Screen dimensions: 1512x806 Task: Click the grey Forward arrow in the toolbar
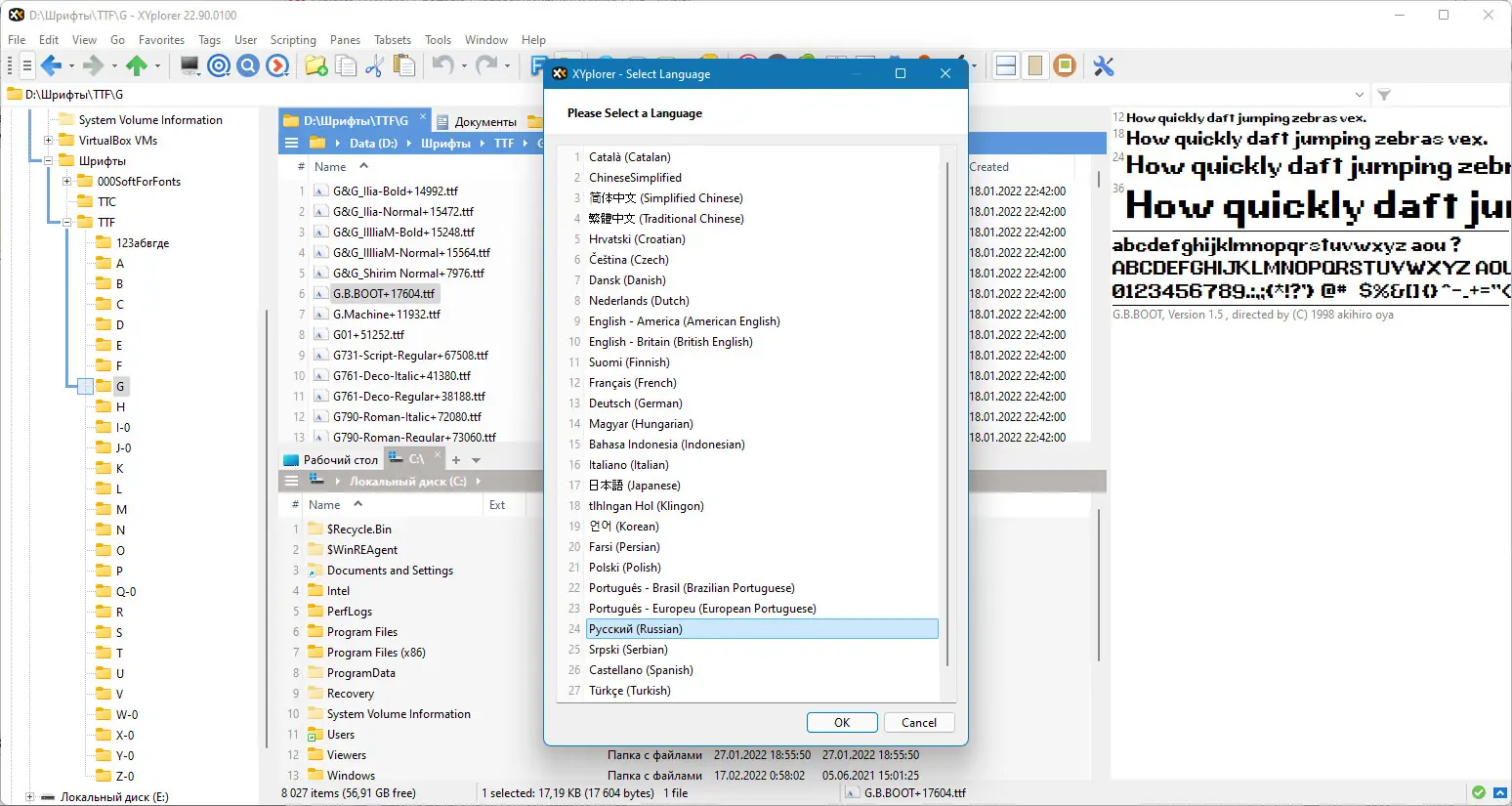pyautogui.click(x=93, y=65)
